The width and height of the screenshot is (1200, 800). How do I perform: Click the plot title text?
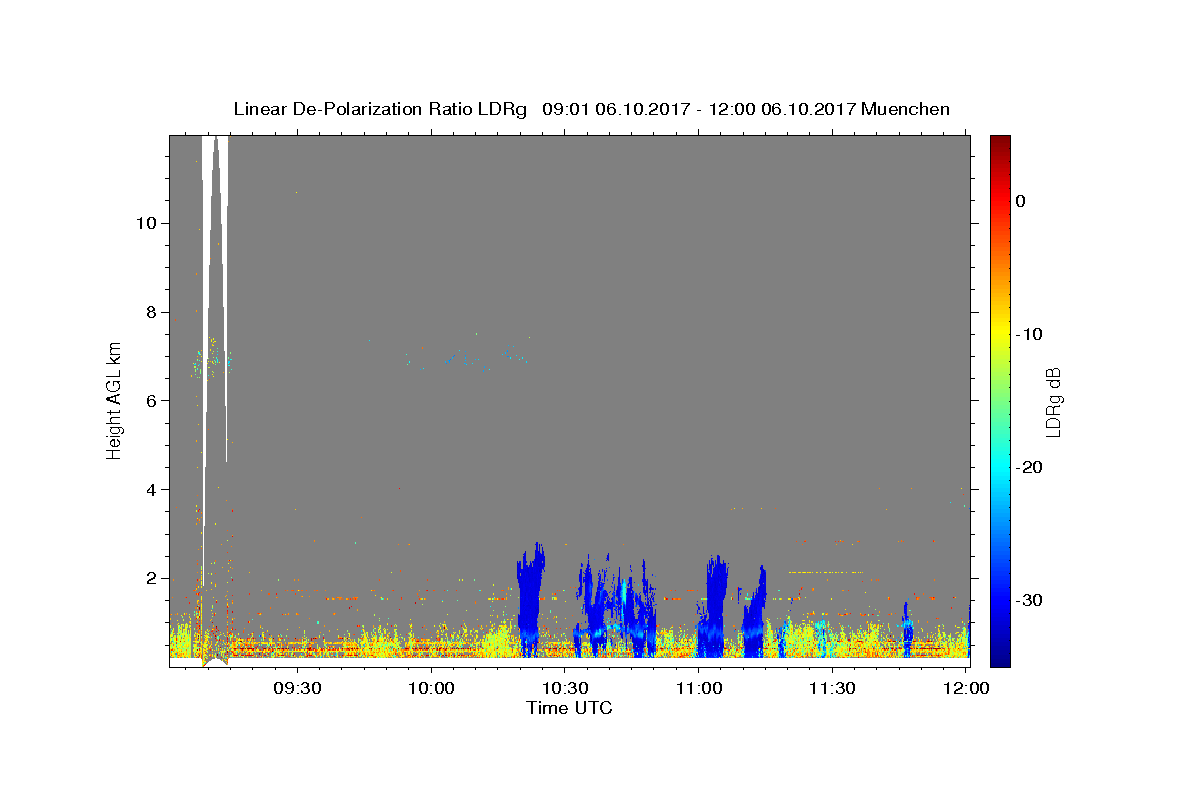point(592,109)
